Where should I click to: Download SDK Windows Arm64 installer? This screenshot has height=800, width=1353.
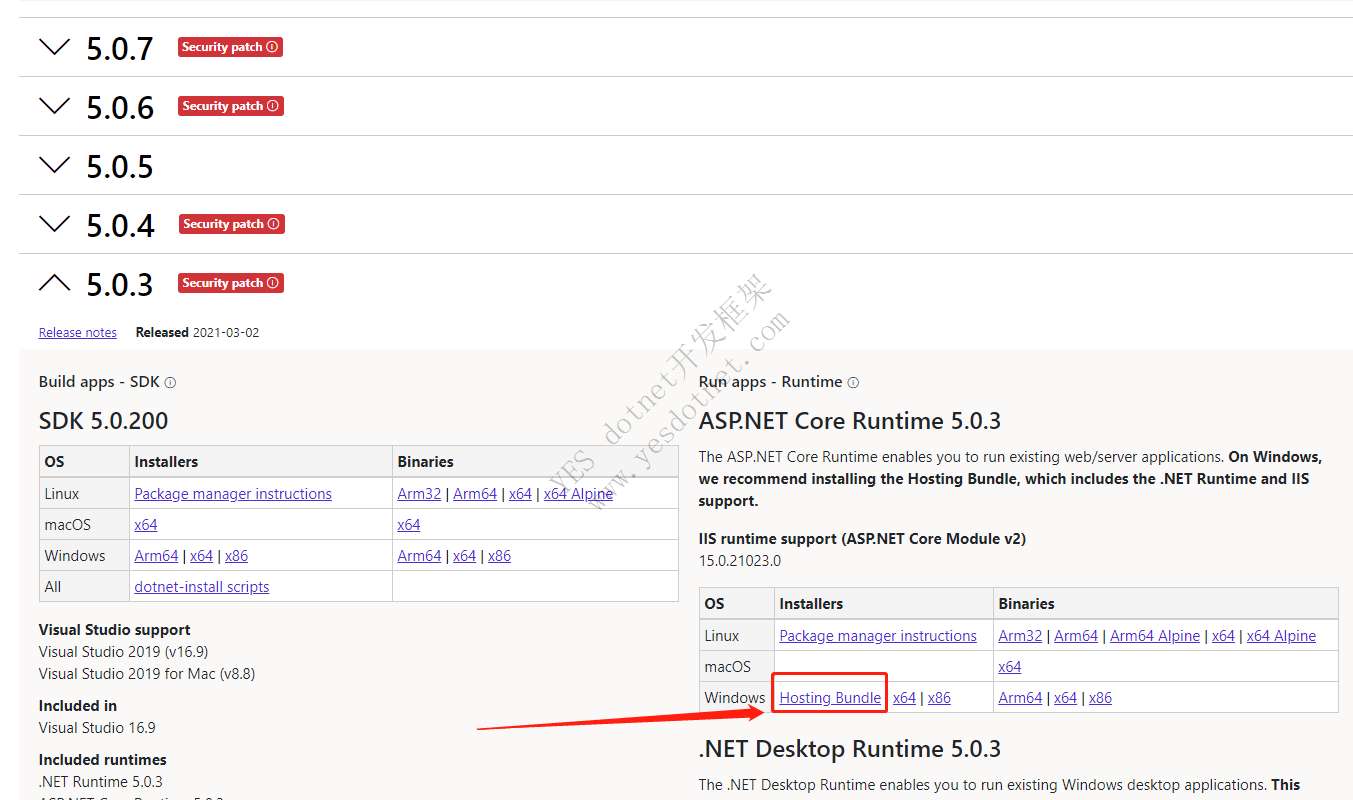tap(156, 556)
